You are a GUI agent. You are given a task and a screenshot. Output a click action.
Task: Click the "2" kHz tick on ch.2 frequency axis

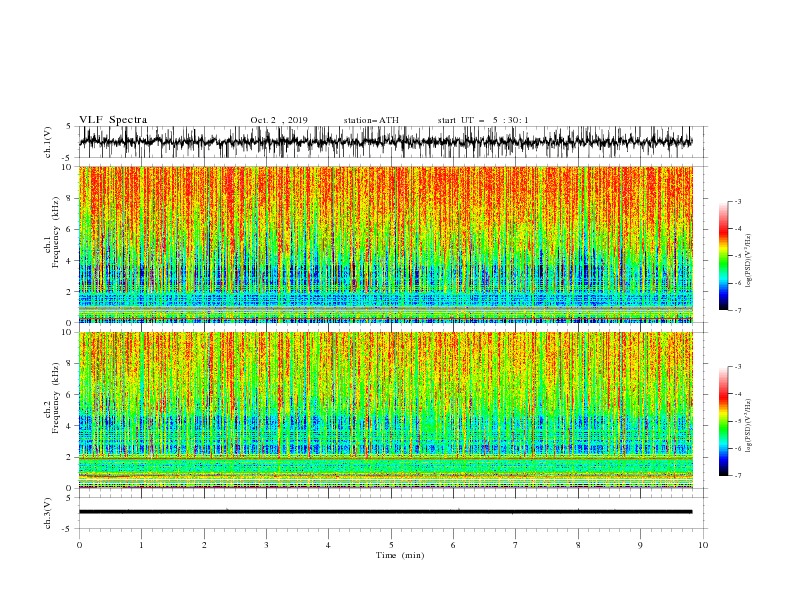click(69, 457)
